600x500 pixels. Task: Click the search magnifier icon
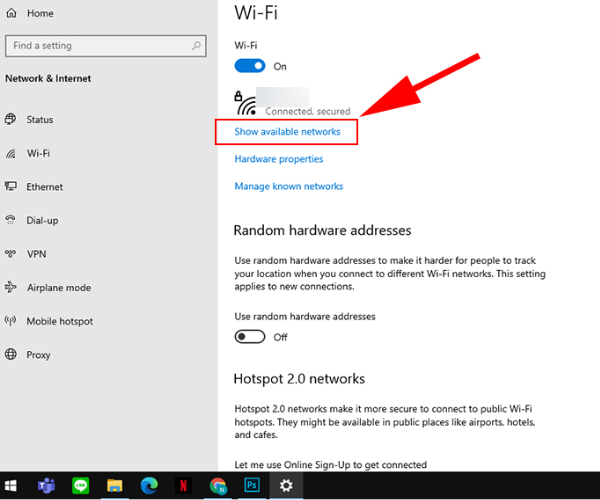(x=196, y=46)
